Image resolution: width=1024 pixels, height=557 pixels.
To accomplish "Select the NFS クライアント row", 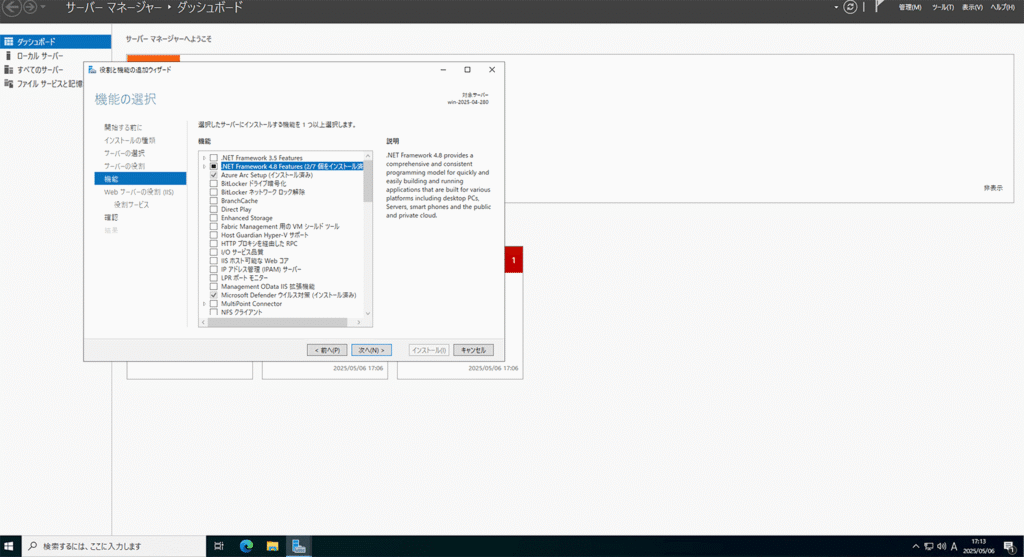I will [x=242, y=312].
